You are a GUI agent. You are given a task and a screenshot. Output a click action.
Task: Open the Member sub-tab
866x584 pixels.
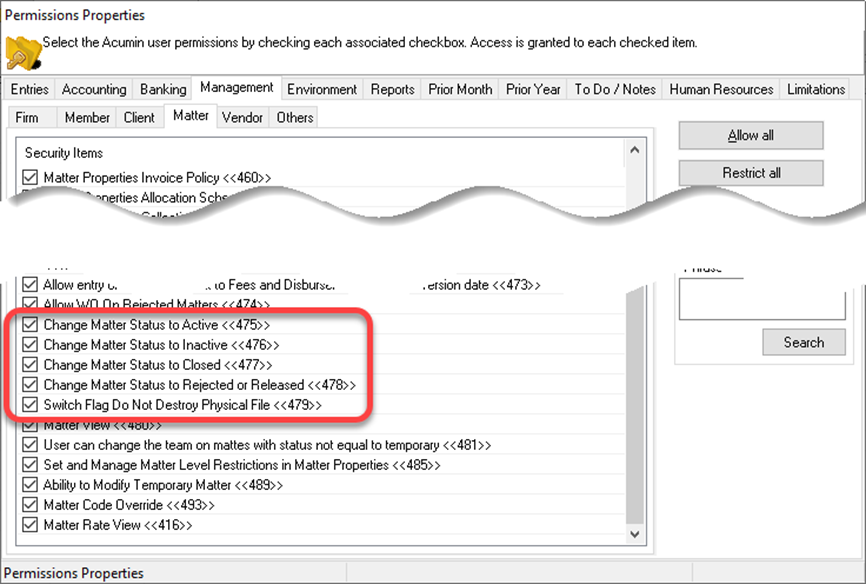point(87,117)
